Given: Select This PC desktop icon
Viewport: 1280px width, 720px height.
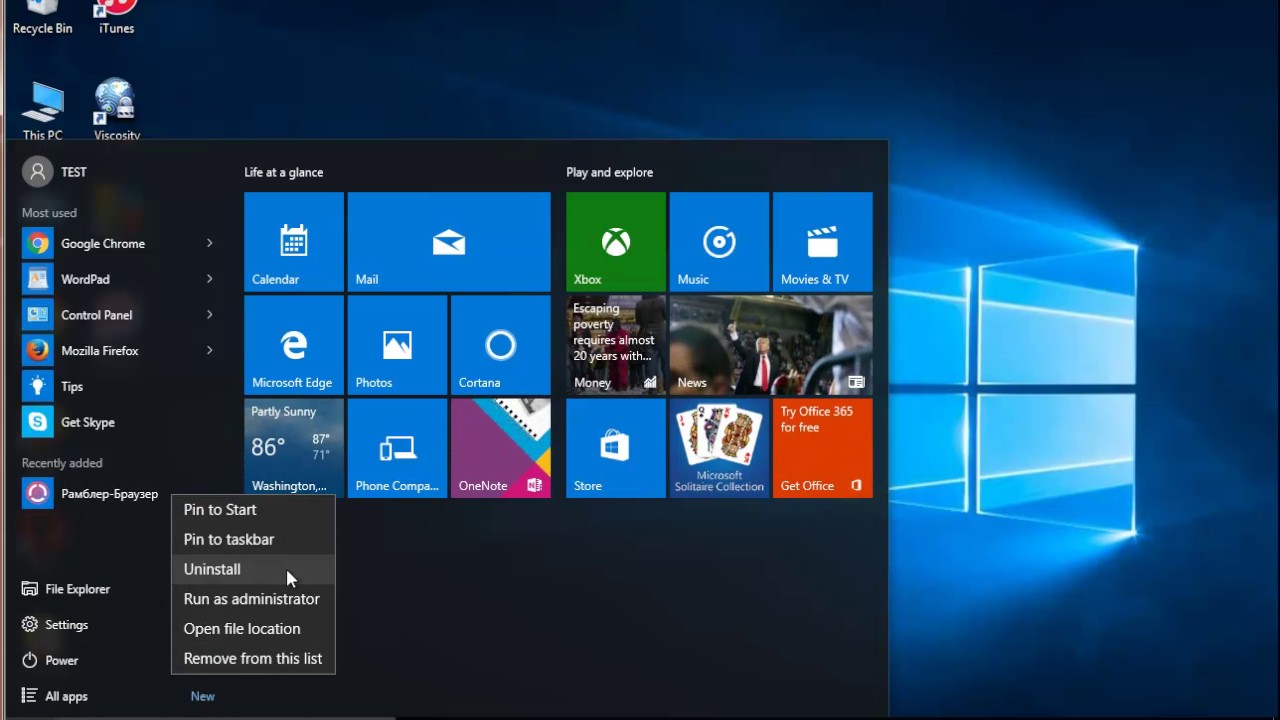Looking at the screenshot, I should pyautogui.click(x=43, y=110).
